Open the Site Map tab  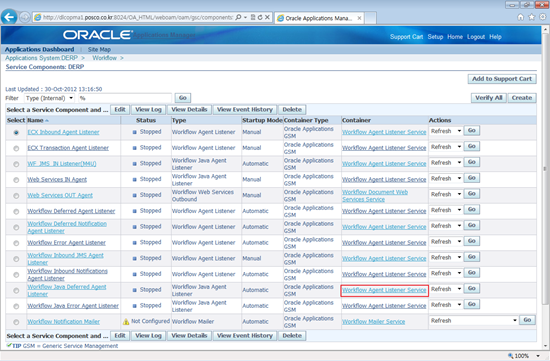(x=99, y=49)
